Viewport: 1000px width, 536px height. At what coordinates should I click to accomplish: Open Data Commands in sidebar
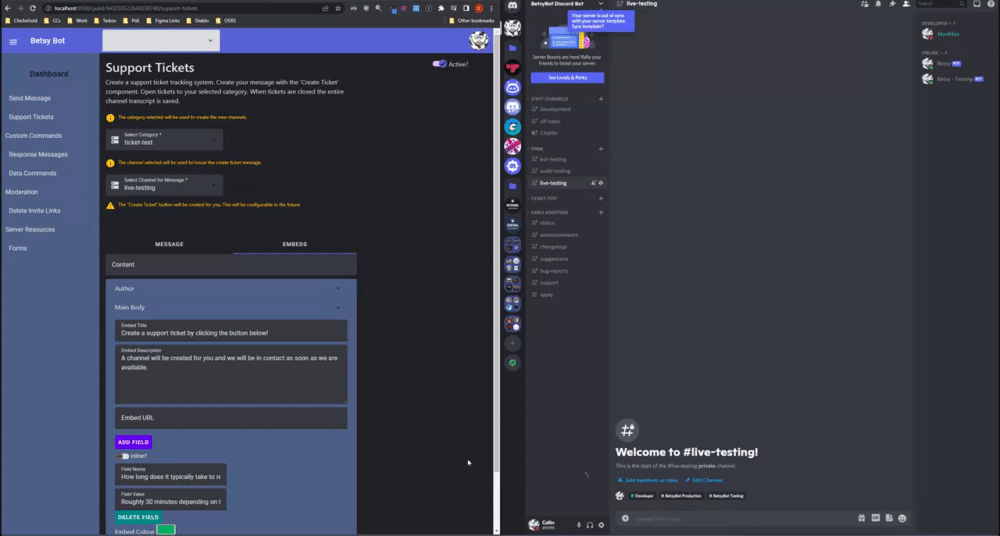33,173
